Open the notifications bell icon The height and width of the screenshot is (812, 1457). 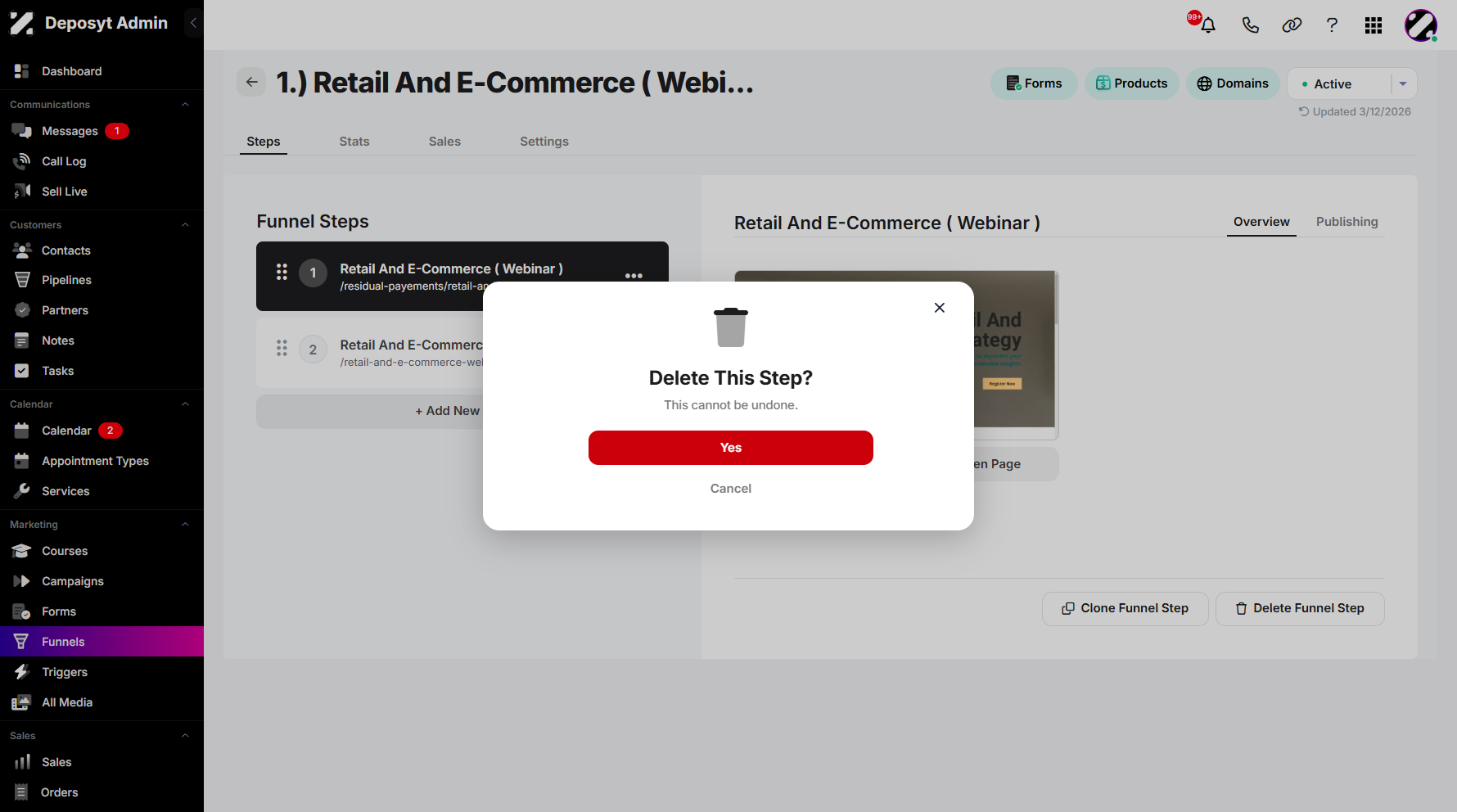[x=1207, y=25]
